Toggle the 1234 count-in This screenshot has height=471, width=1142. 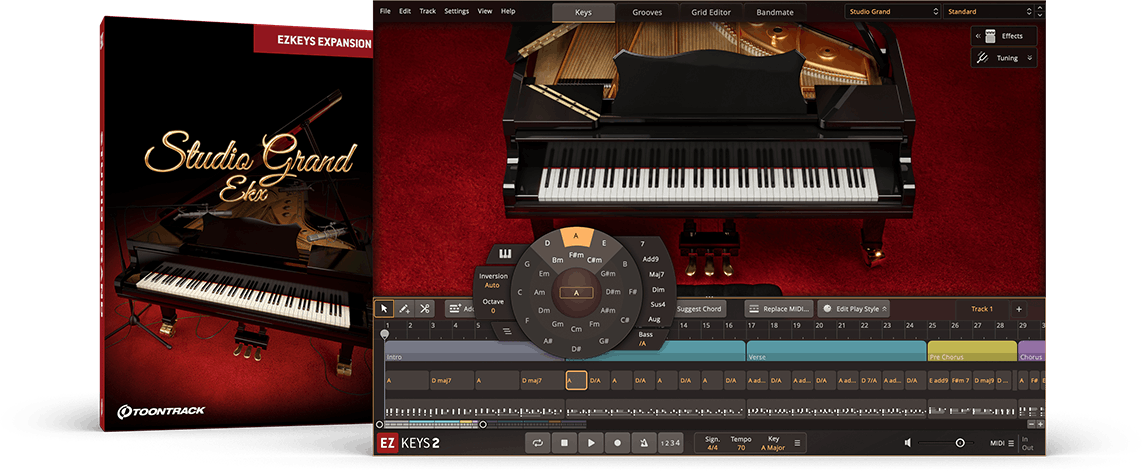pos(670,443)
